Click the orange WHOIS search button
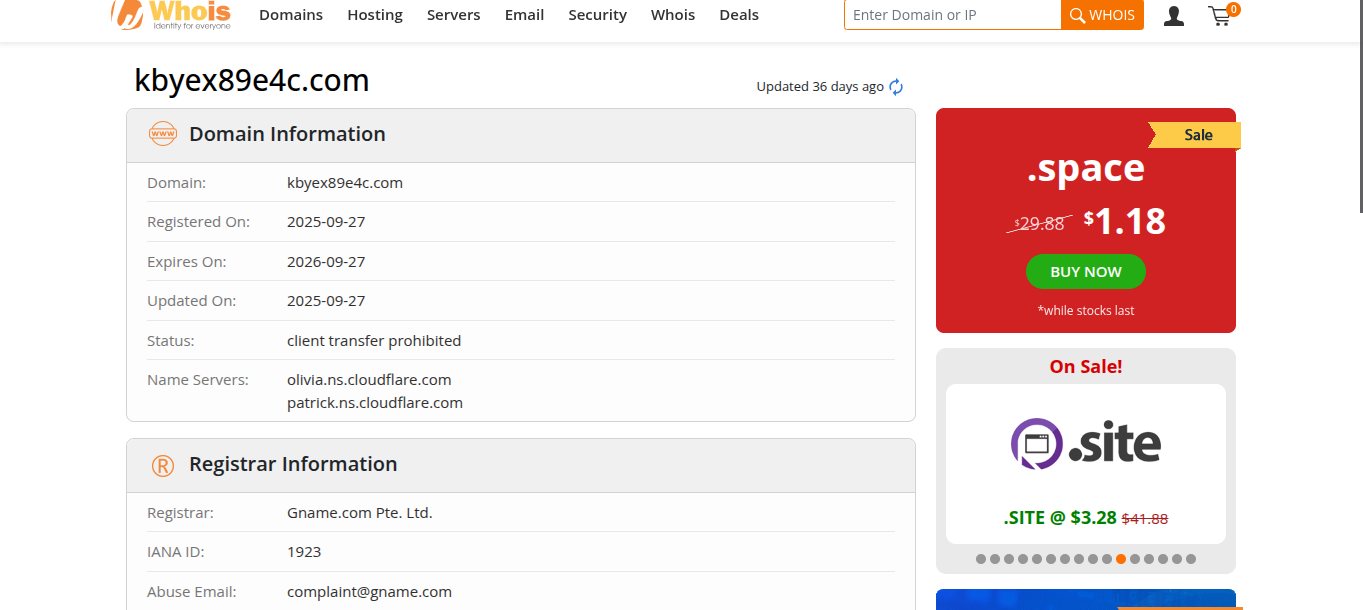 tap(1102, 15)
